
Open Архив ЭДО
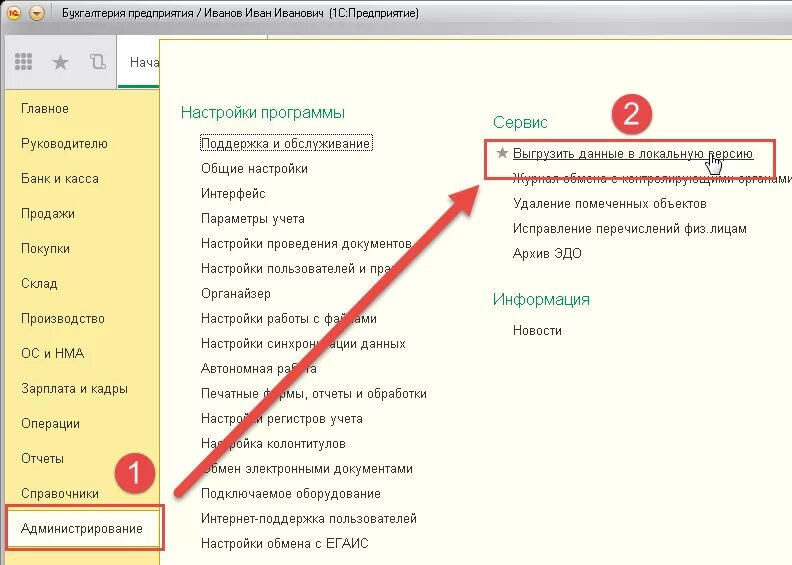(547, 253)
